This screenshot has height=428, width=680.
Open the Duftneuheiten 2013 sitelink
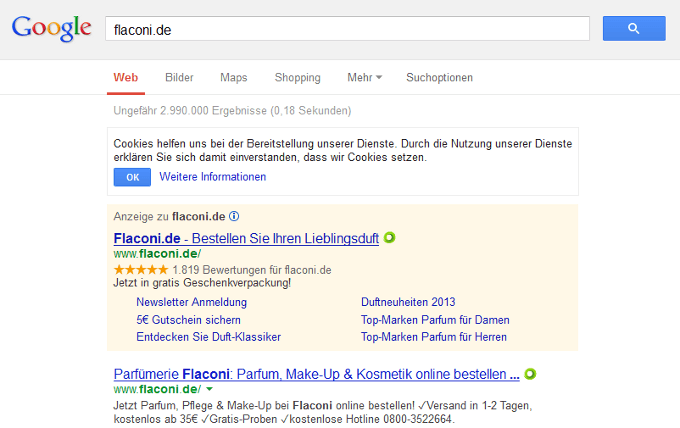(x=408, y=302)
